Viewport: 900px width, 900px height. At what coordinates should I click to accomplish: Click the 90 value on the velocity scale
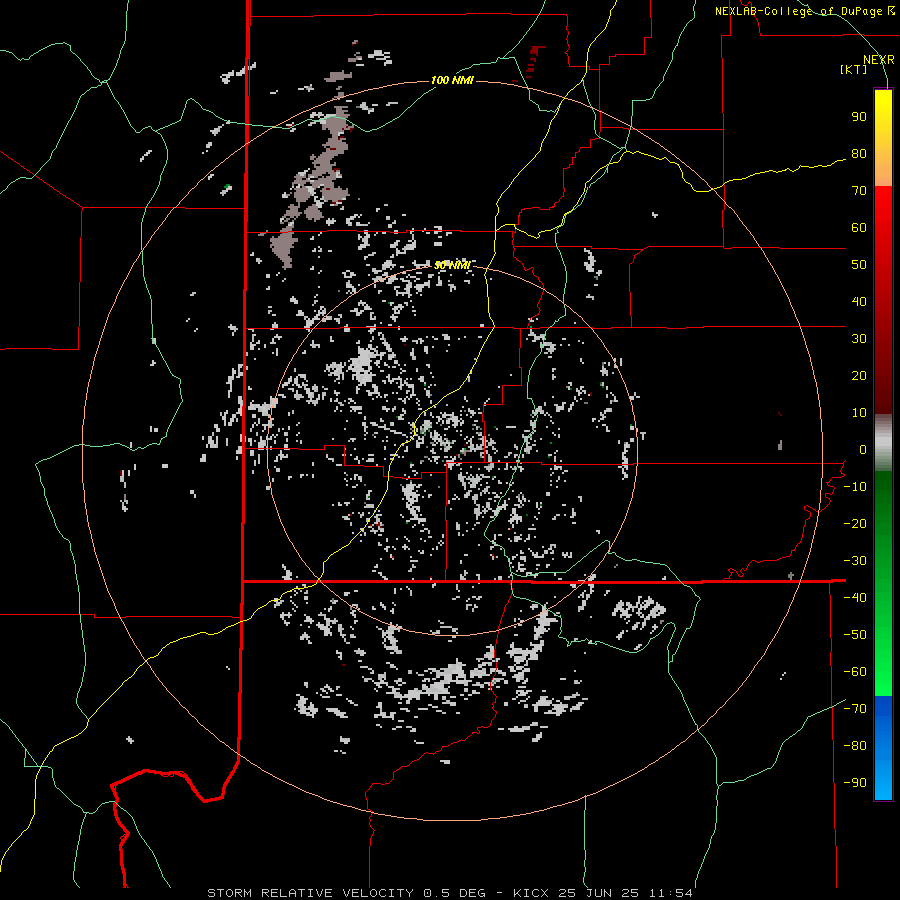pos(859,117)
